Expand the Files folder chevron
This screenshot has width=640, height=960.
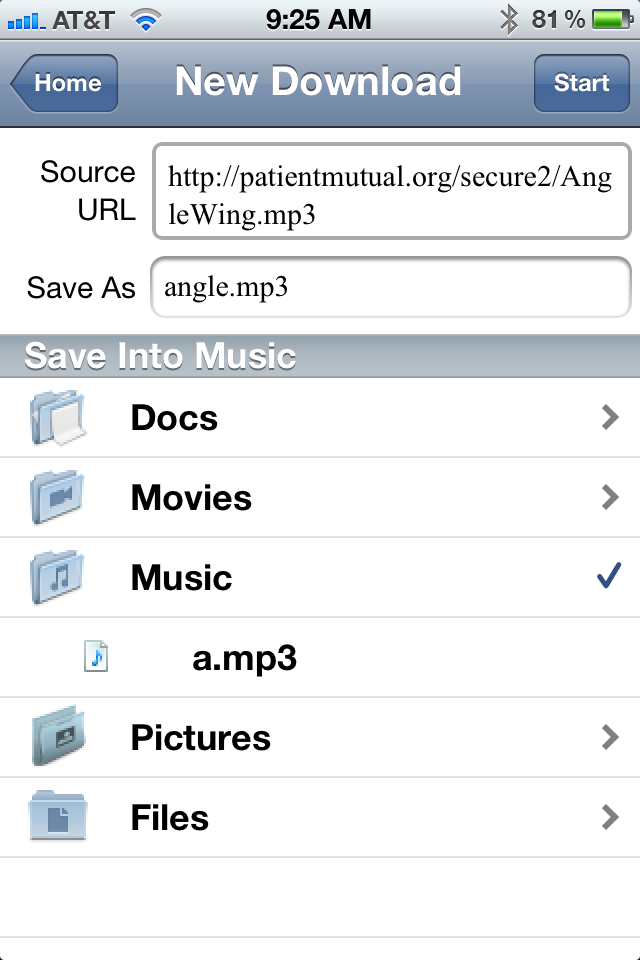[610, 818]
